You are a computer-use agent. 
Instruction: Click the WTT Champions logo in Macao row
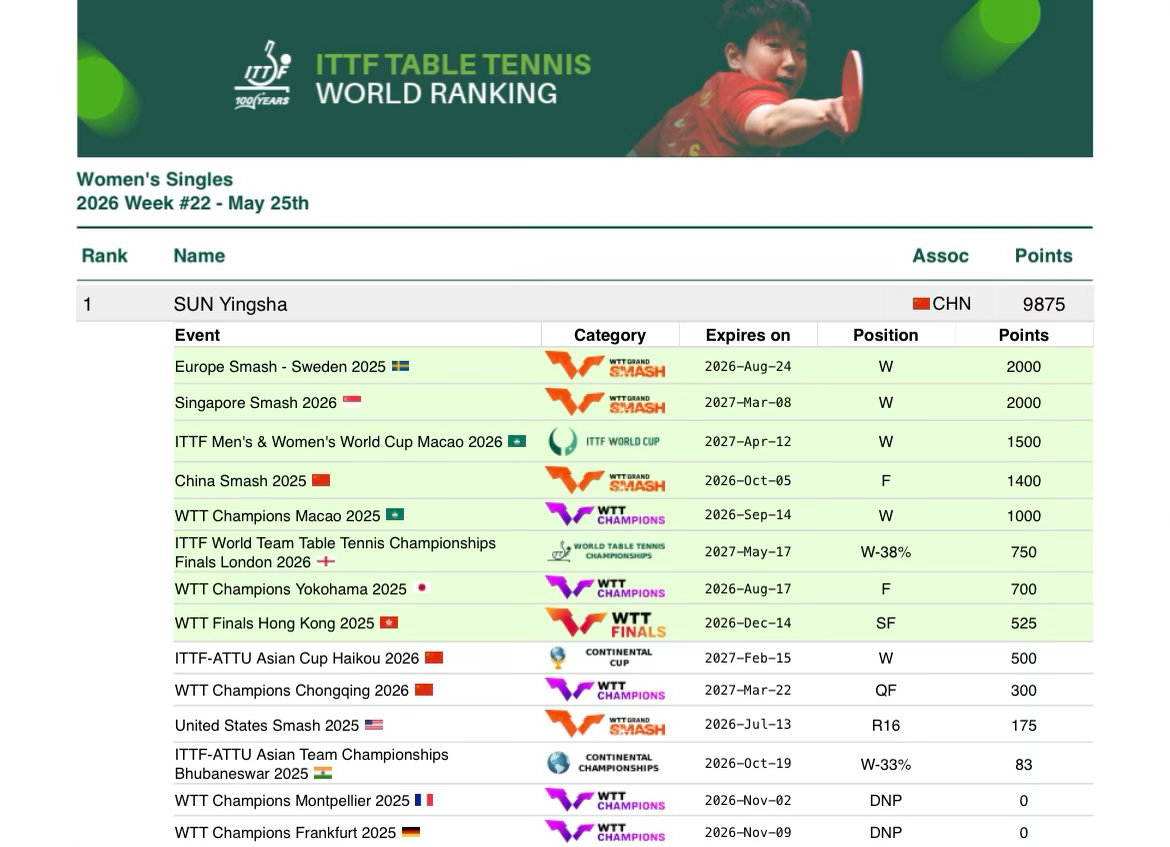605,515
